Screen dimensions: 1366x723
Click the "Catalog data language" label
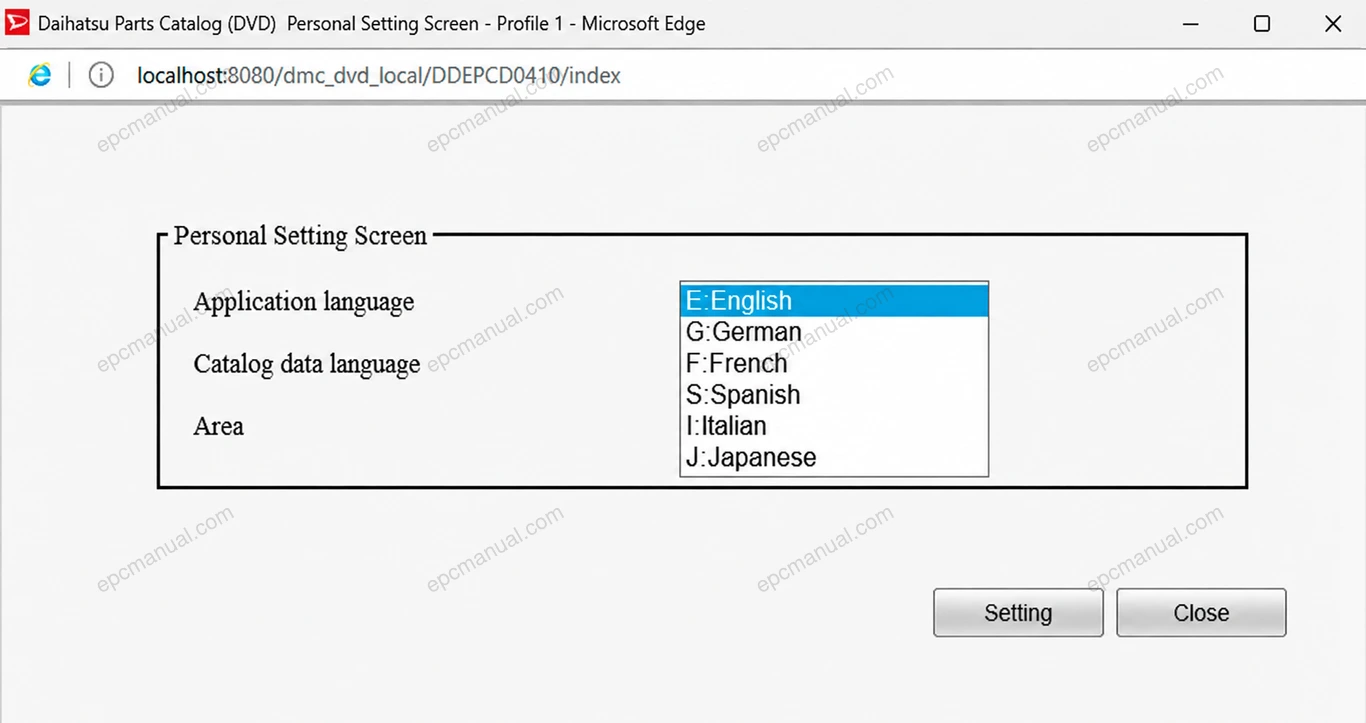click(307, 364)
